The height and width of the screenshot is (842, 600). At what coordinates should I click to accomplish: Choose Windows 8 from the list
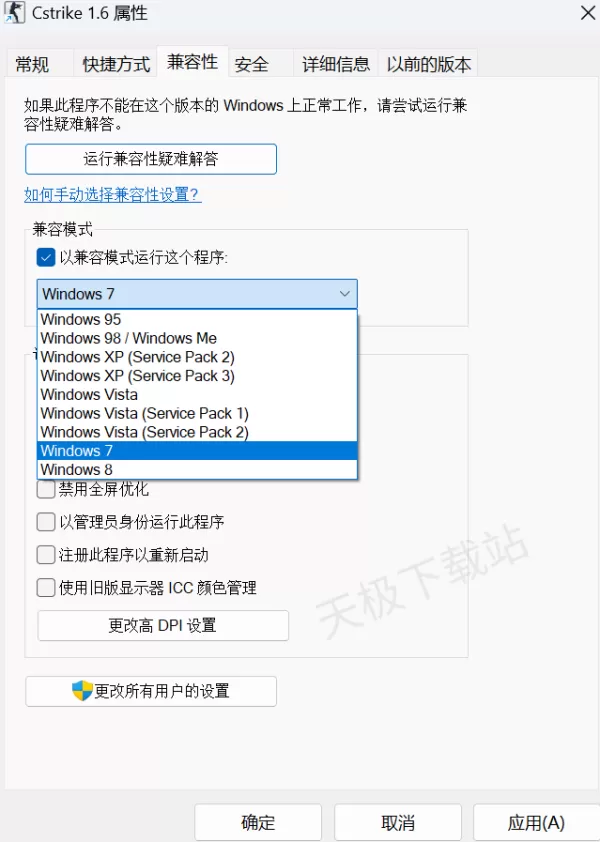(x=197, y=469)
